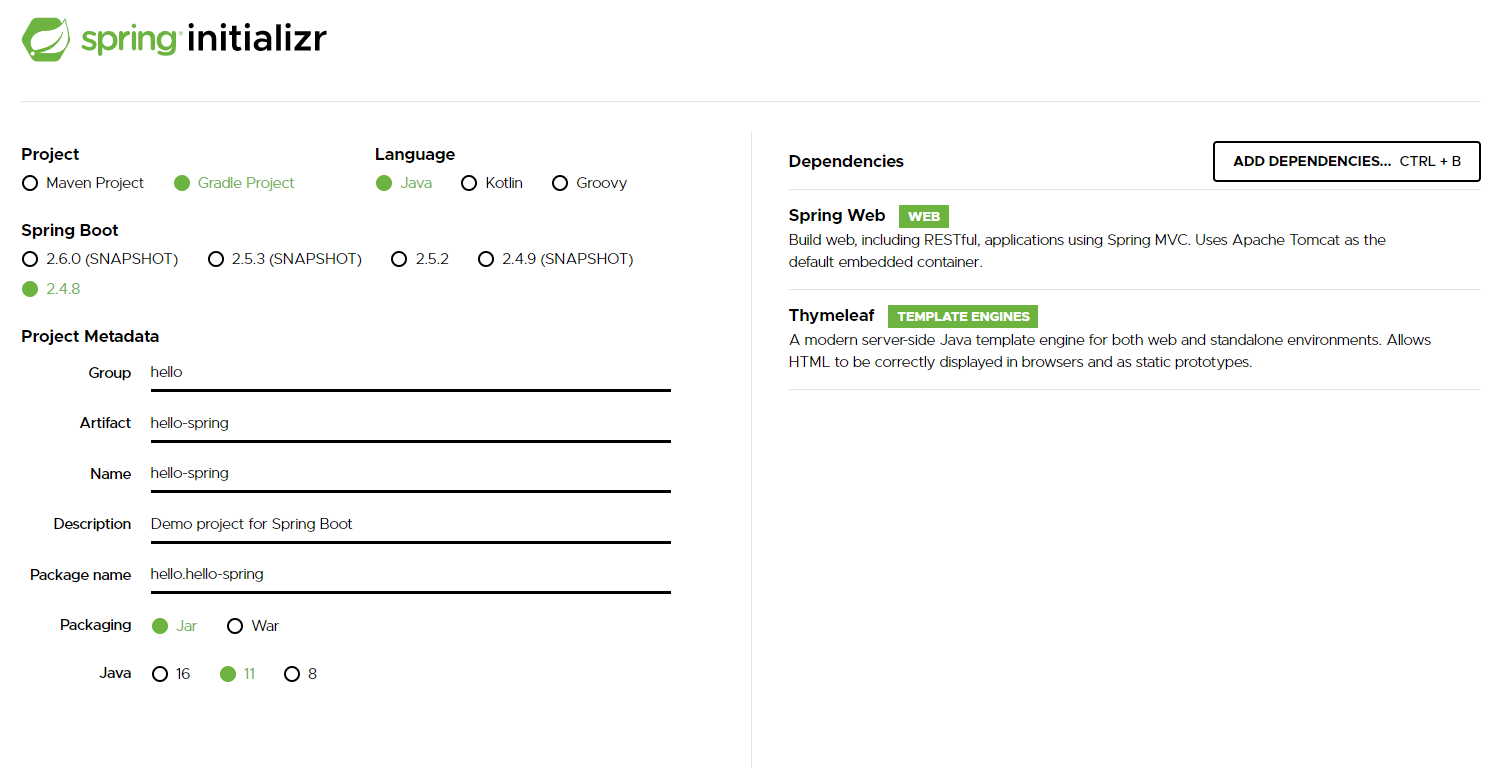Viewport: 1509px width, 768px height.
Task: Pick Java version 8
Action: point(292,674)
